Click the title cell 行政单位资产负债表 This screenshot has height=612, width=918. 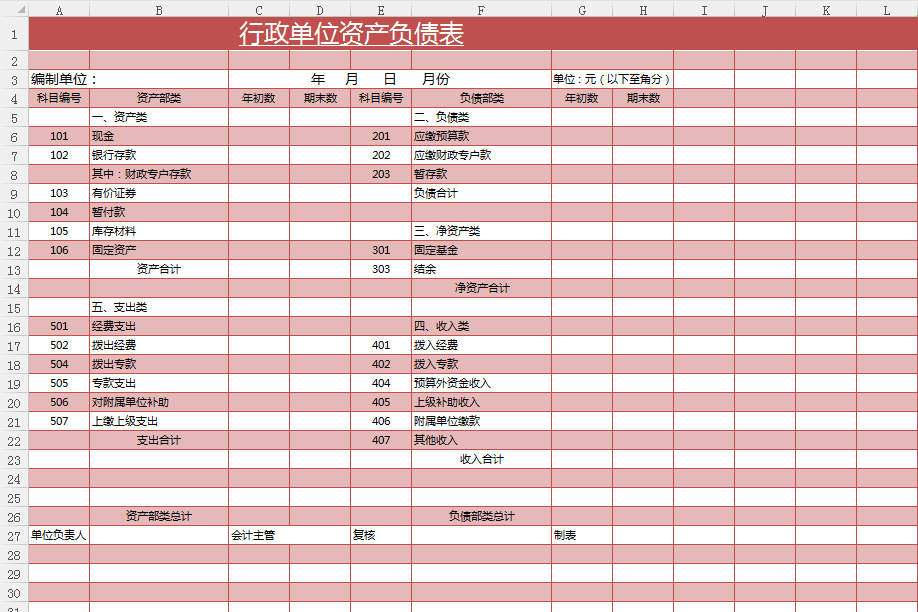coord(351,35)
